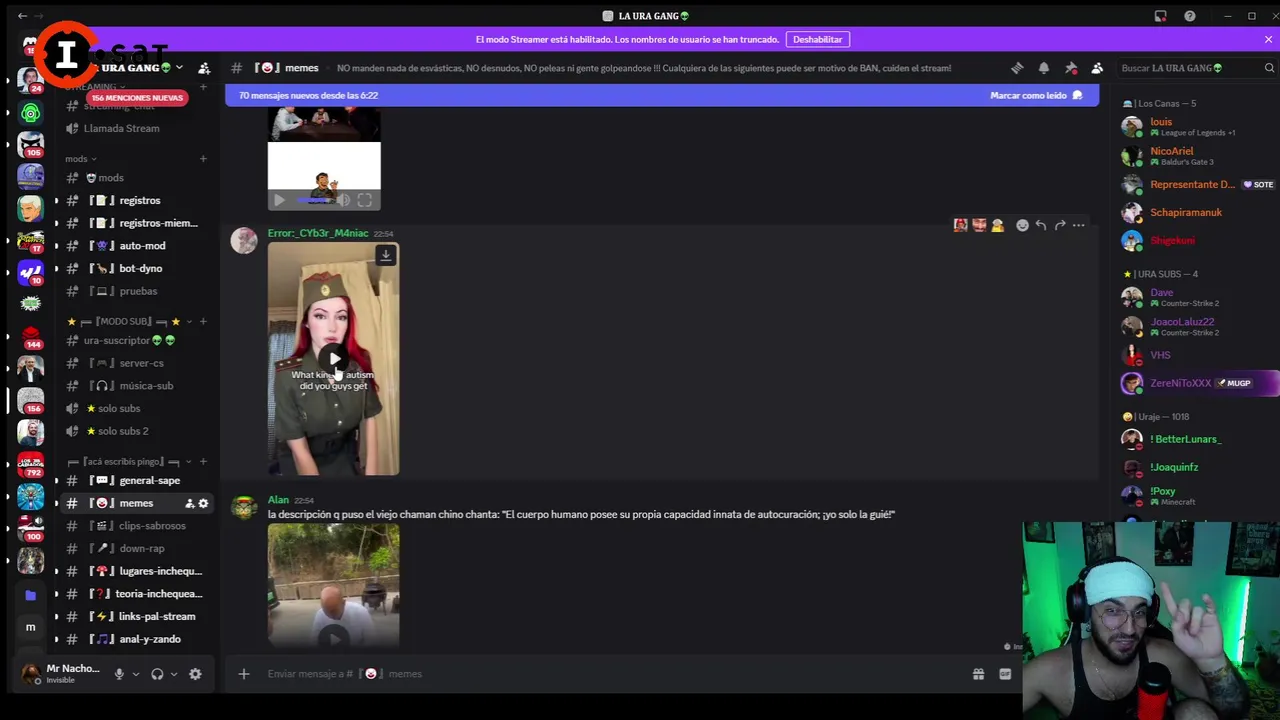Add a channel to mods category
The height and width of the screenshot is (720, 1280).
click(203, 159)
